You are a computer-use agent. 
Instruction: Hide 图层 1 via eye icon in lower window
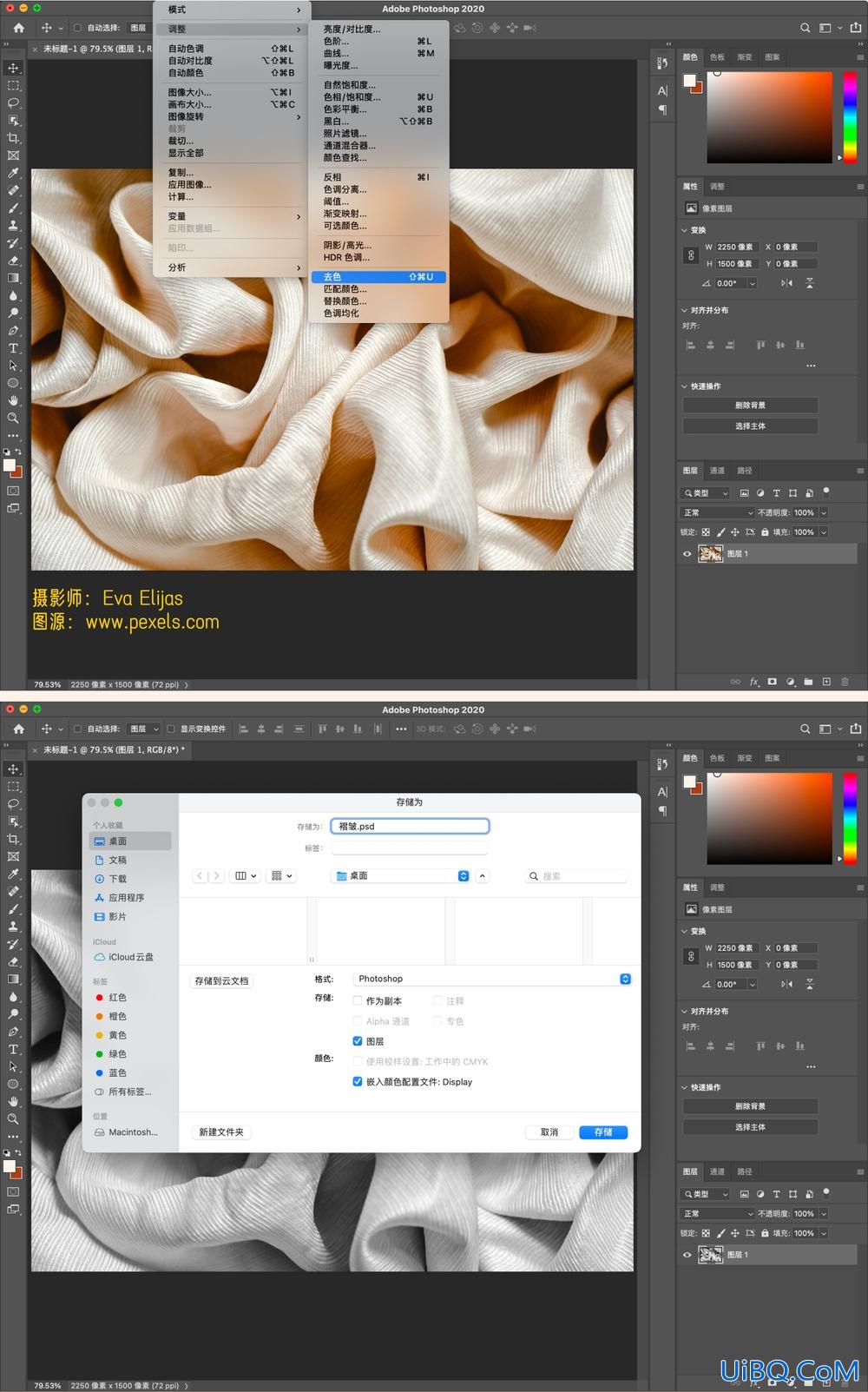tap(687, 1255)
